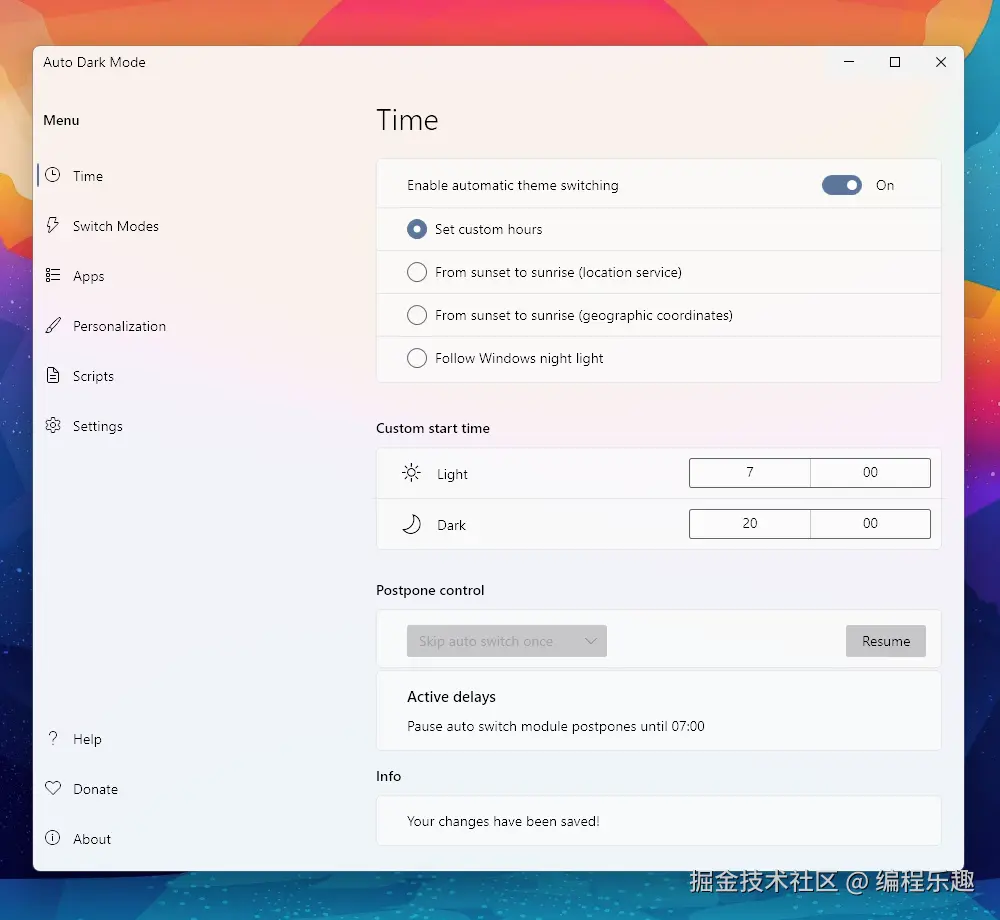Maximize the Auto Dark Mode window
1000x920 pixels.
point(895,62)
